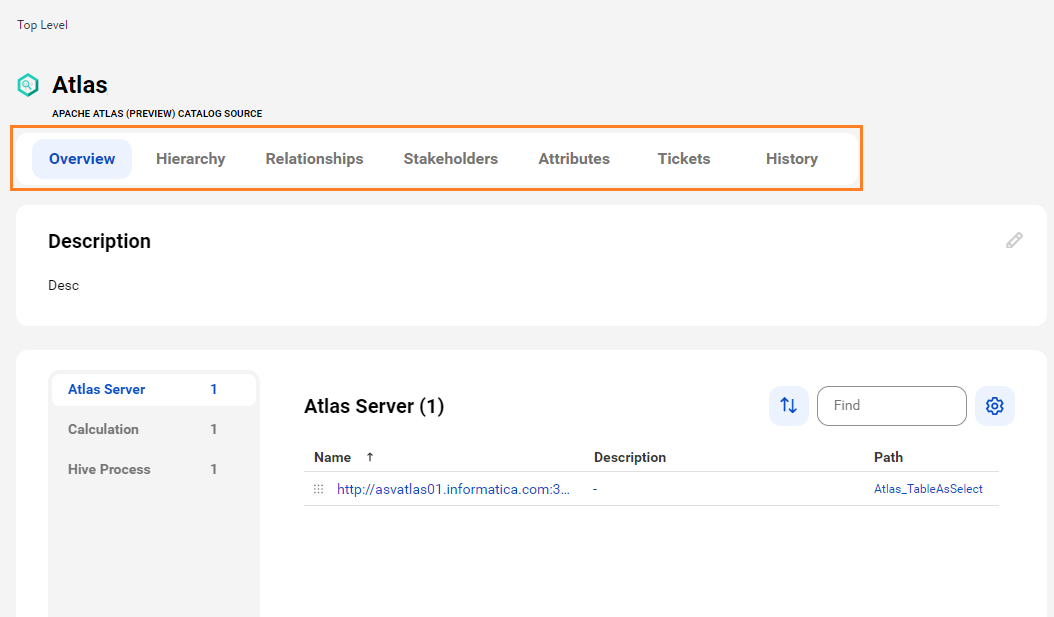Click the row drag handle beside the server URL

tap(319, 489)
